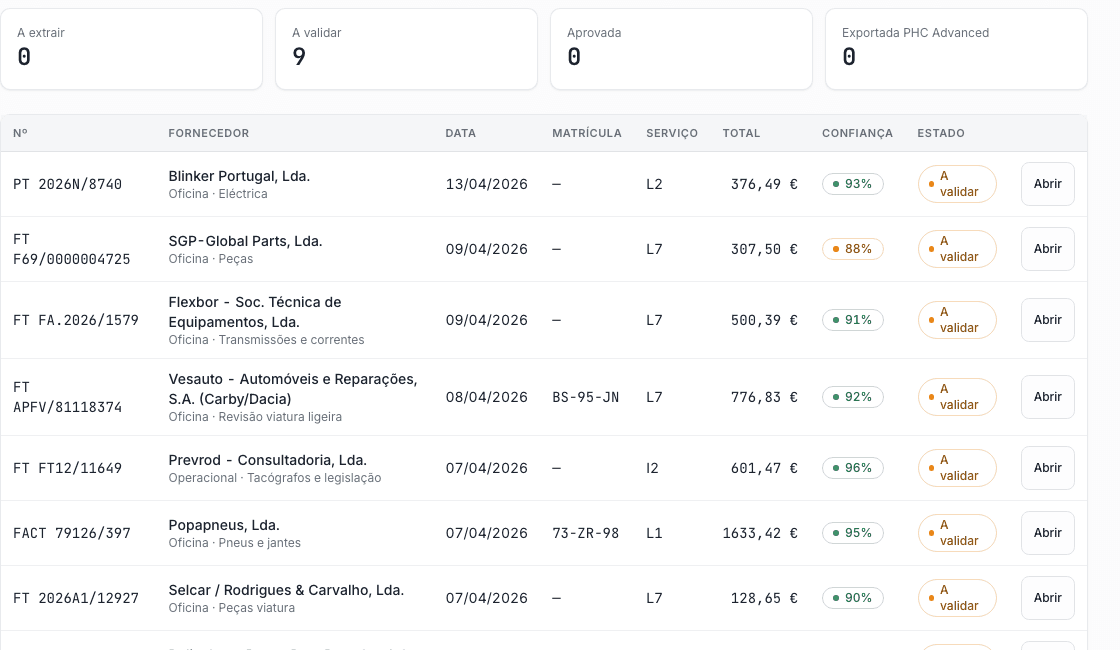Image resolution: width=1120 pixels, height=650 pixels.
Task: Select the A validar summary card
Action: pos(406,49)
